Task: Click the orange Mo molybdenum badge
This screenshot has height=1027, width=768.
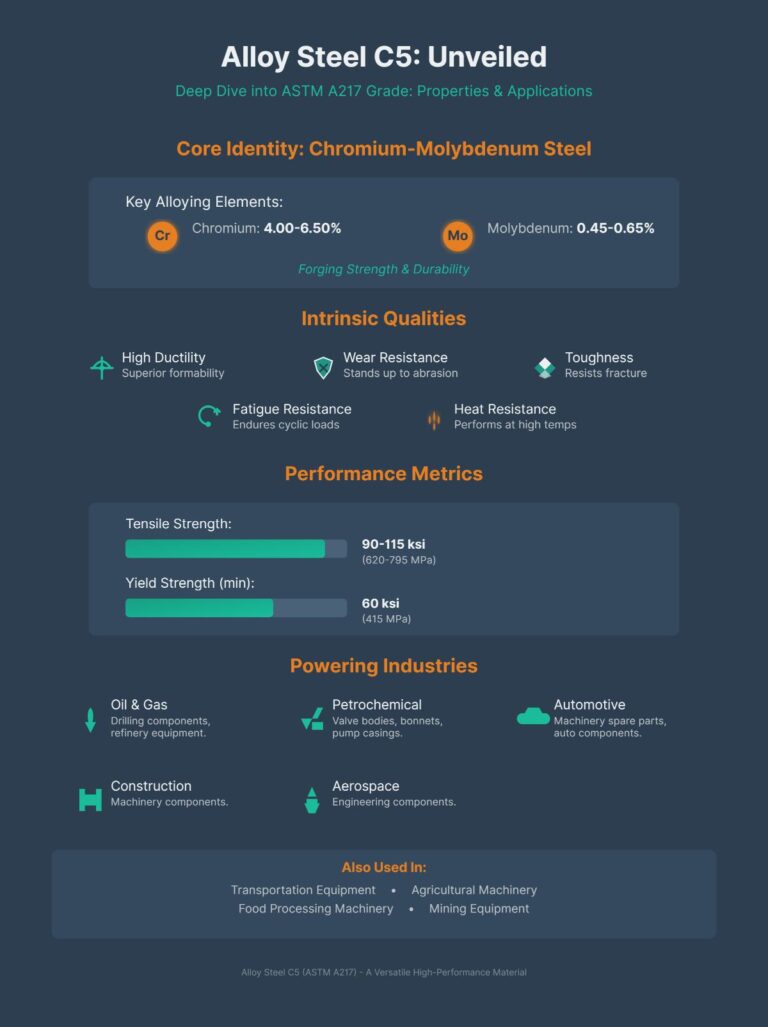Action: click(458, 237)
